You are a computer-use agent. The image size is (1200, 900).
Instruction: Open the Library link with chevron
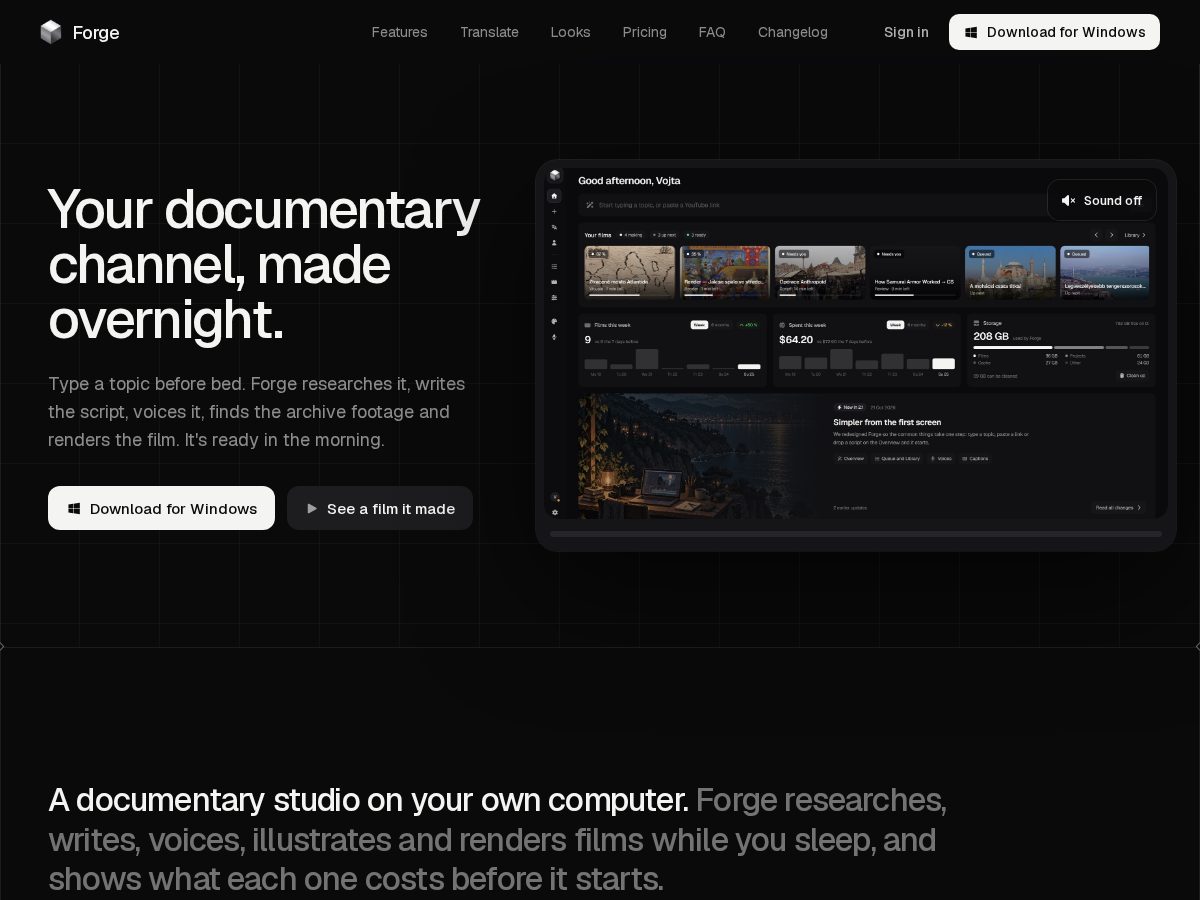coord(1135,235)
